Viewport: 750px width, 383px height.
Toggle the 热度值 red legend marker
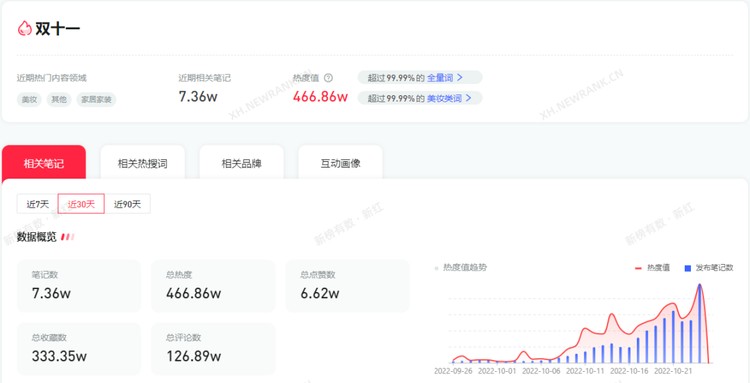click(x=638, y=268)
